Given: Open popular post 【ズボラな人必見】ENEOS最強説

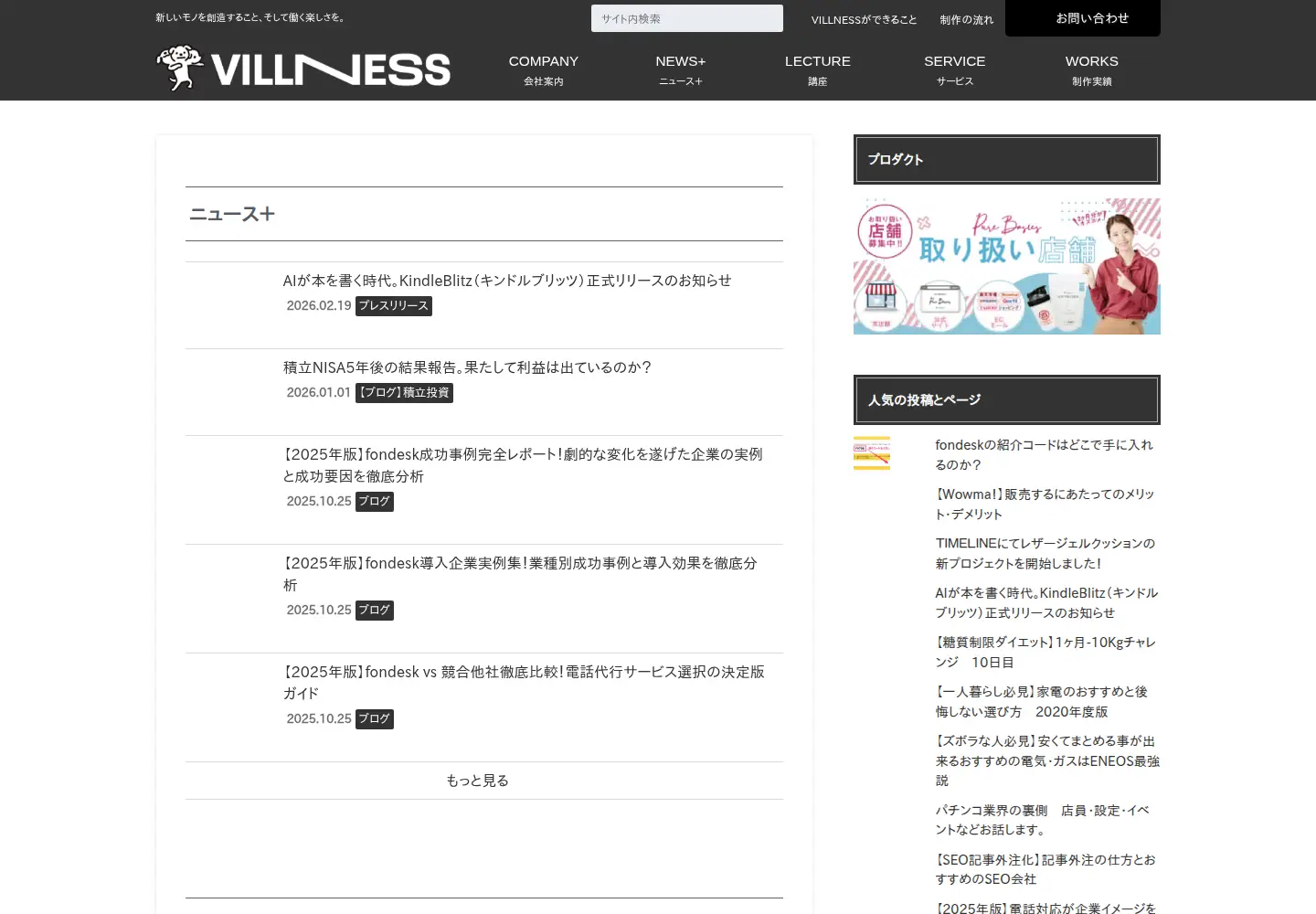Looking at the screenshot, I should pyautogui.click(x=1048, y=760).
